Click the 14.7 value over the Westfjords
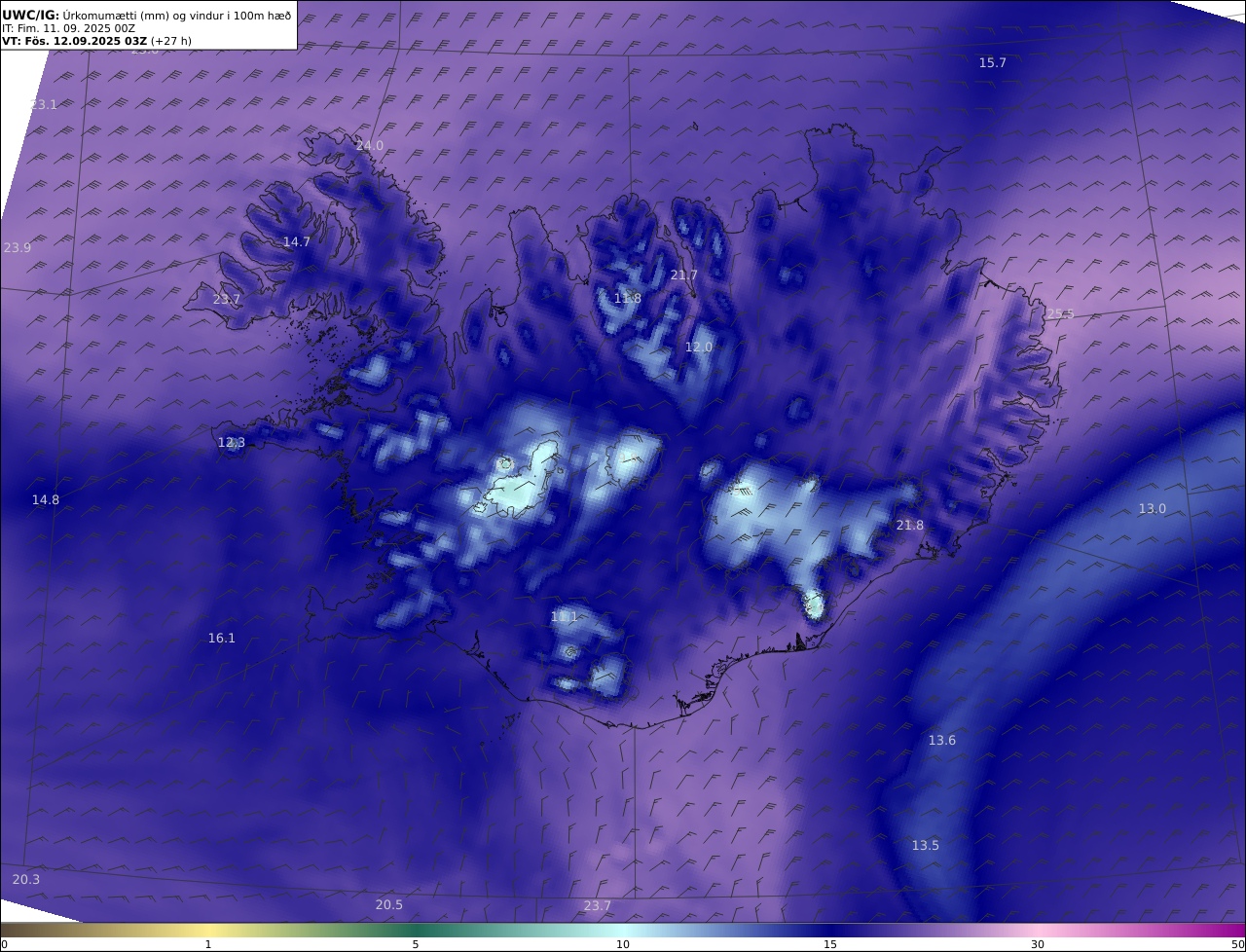1246x952 pixels. click(297, 242)
